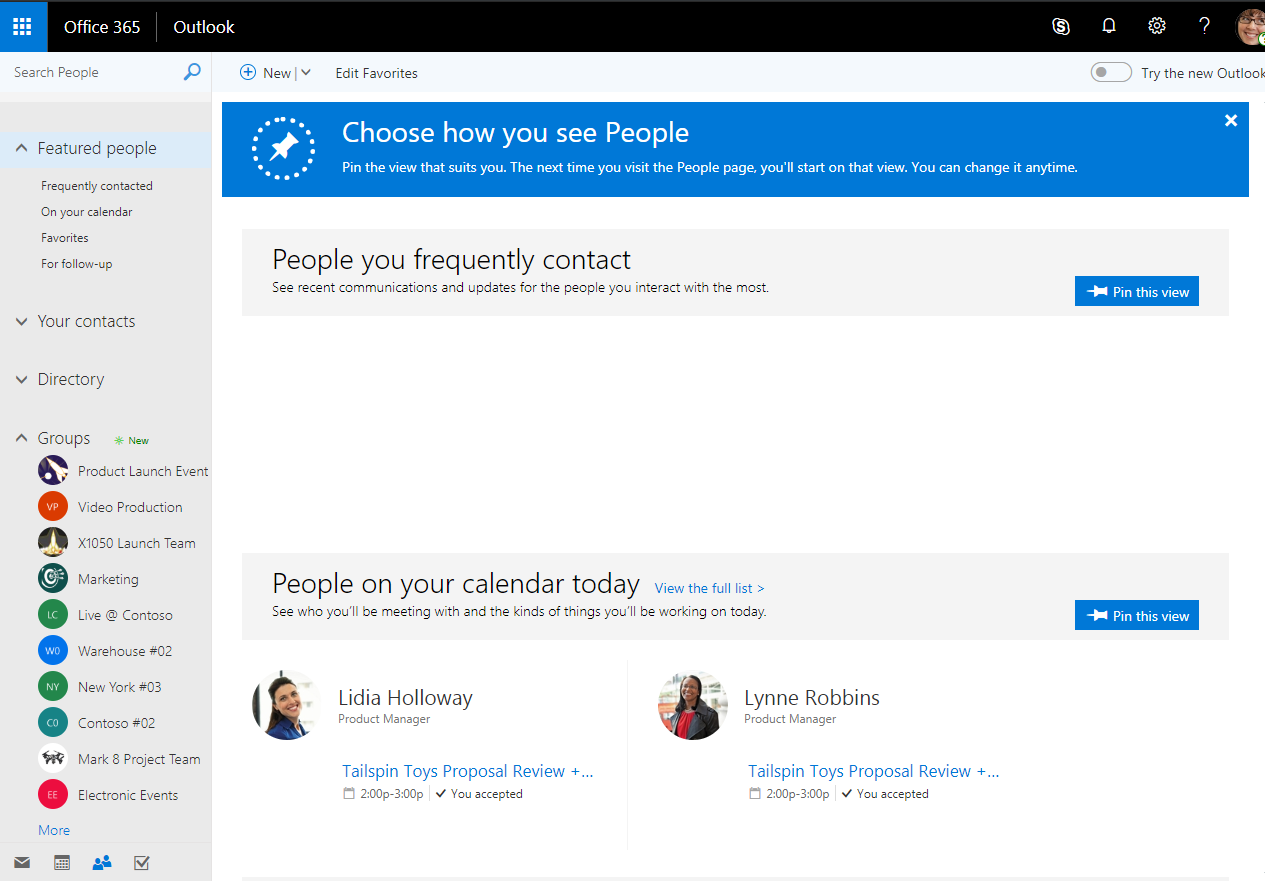Screen dimensions: 1265x881
Task: Select On your calendar
Action: click(87, 212)
